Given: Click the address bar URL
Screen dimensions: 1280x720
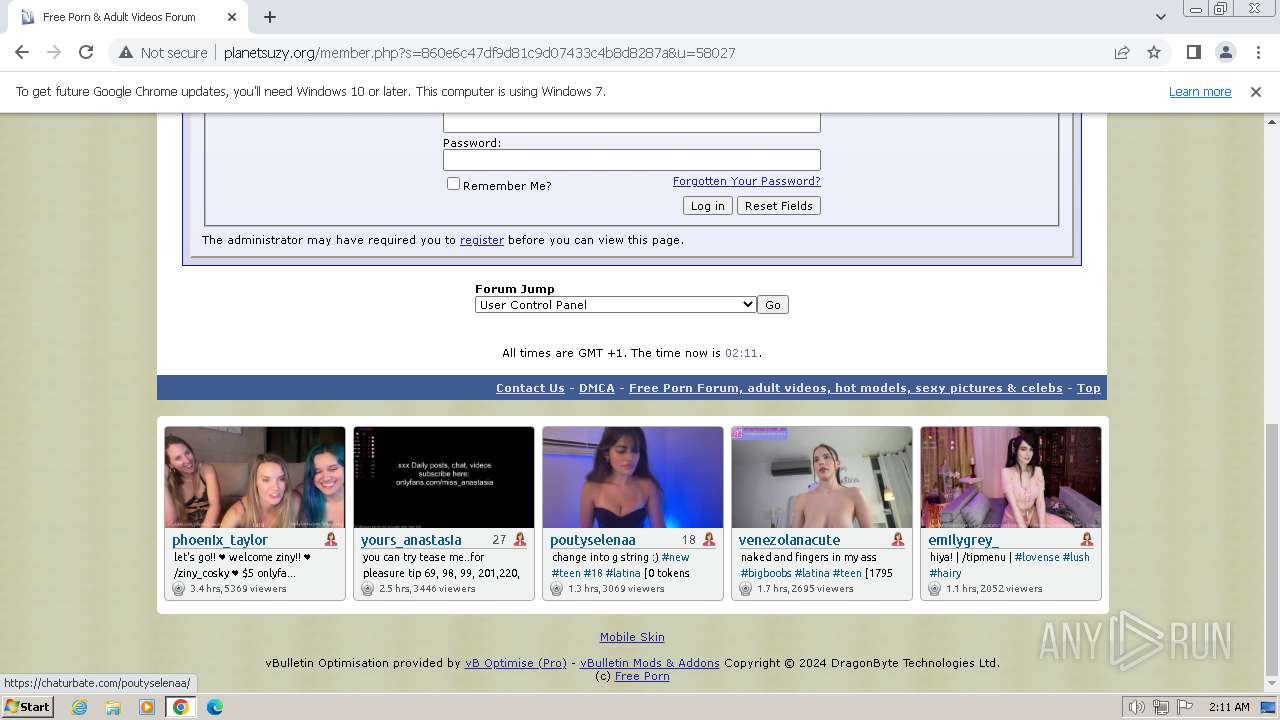Looking at the screenshot, I should click(479, 53).
